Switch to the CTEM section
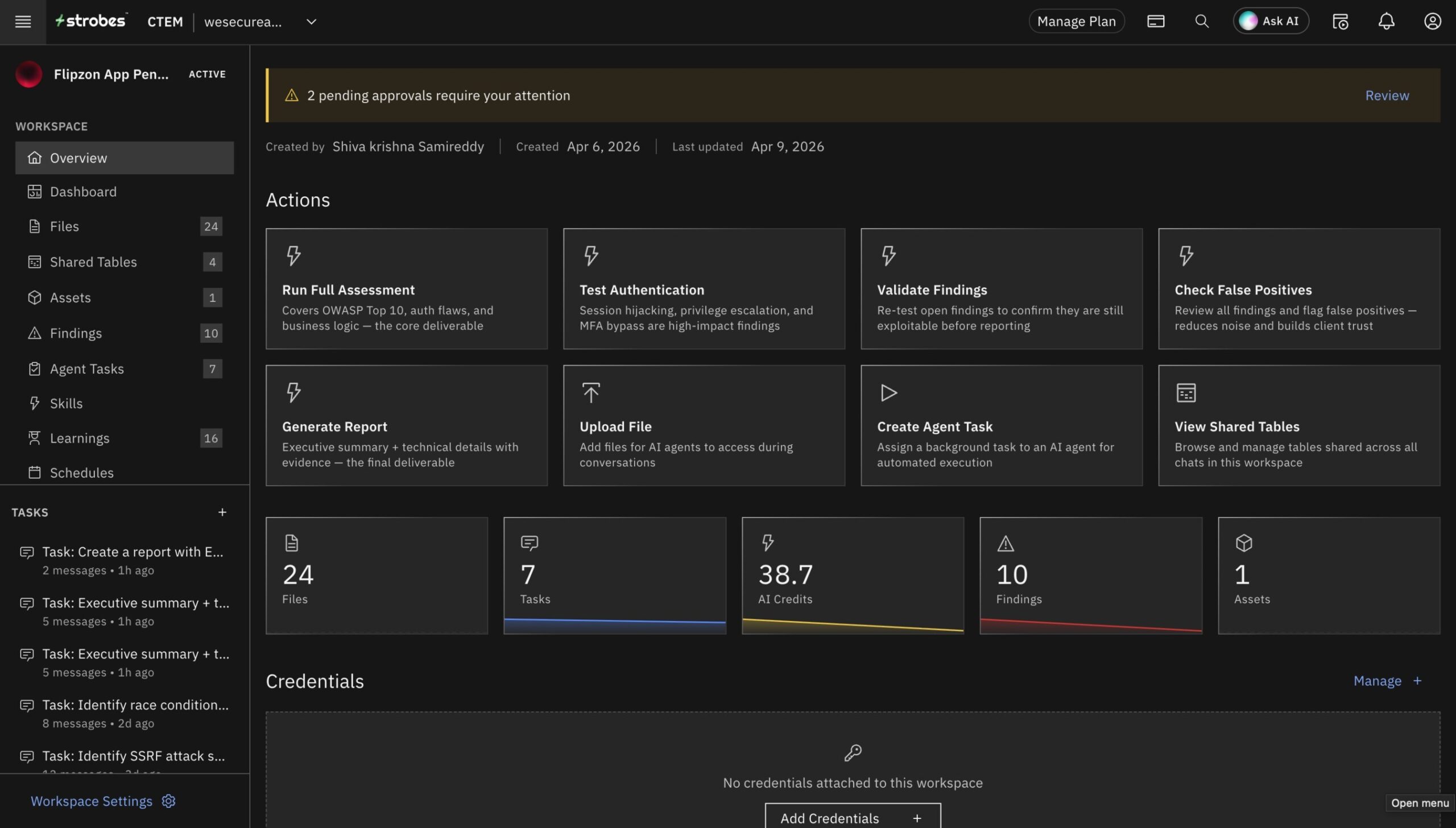Viewport: 1456px width, 828px height. (164, 22)
